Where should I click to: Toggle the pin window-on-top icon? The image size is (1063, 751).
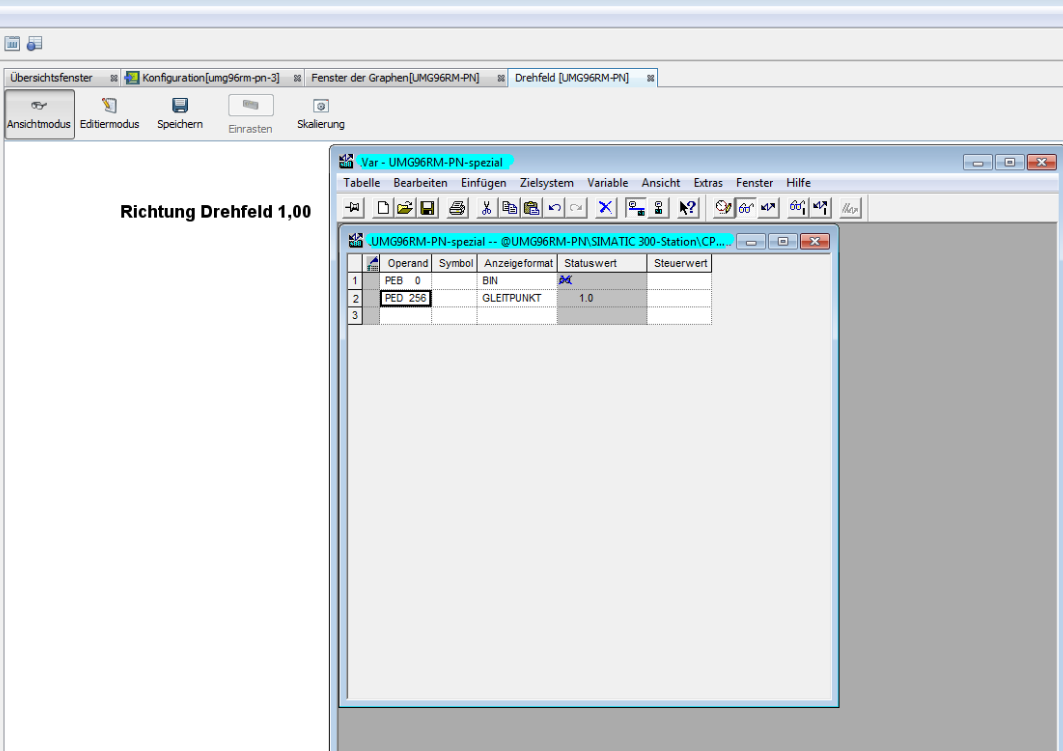[353, 208]
